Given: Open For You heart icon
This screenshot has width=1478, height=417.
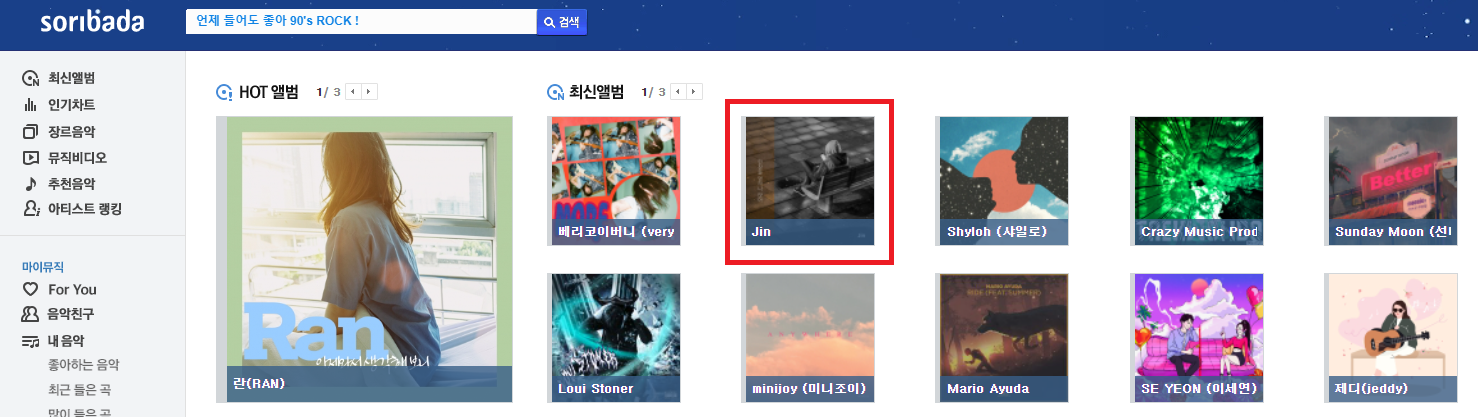Looking at the screenshot, I should 30,289.
